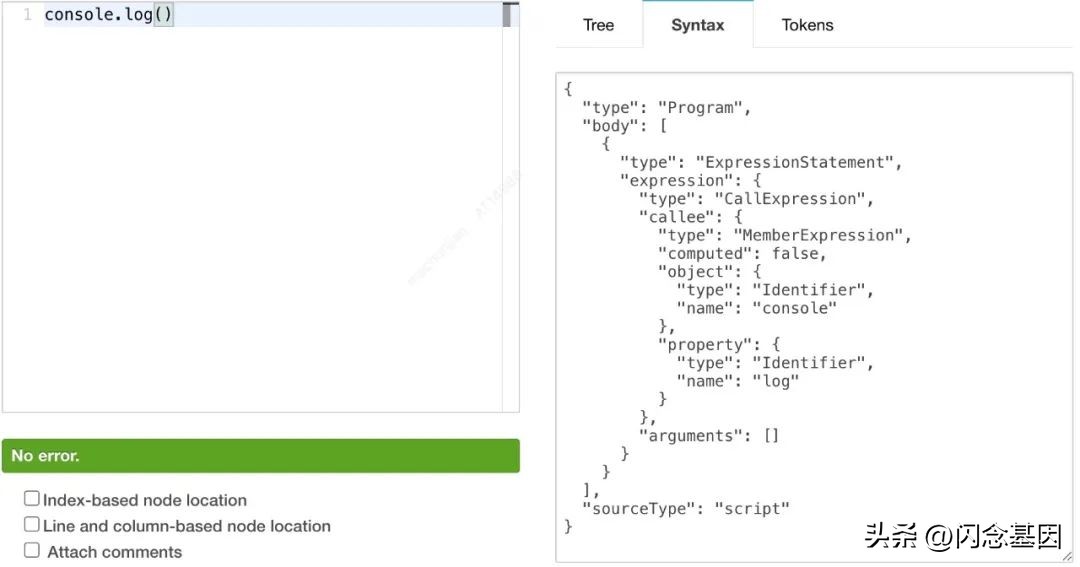This screenshot has height=567, width=1080.
Task: Open the Tokens tab
Action: 807,25
